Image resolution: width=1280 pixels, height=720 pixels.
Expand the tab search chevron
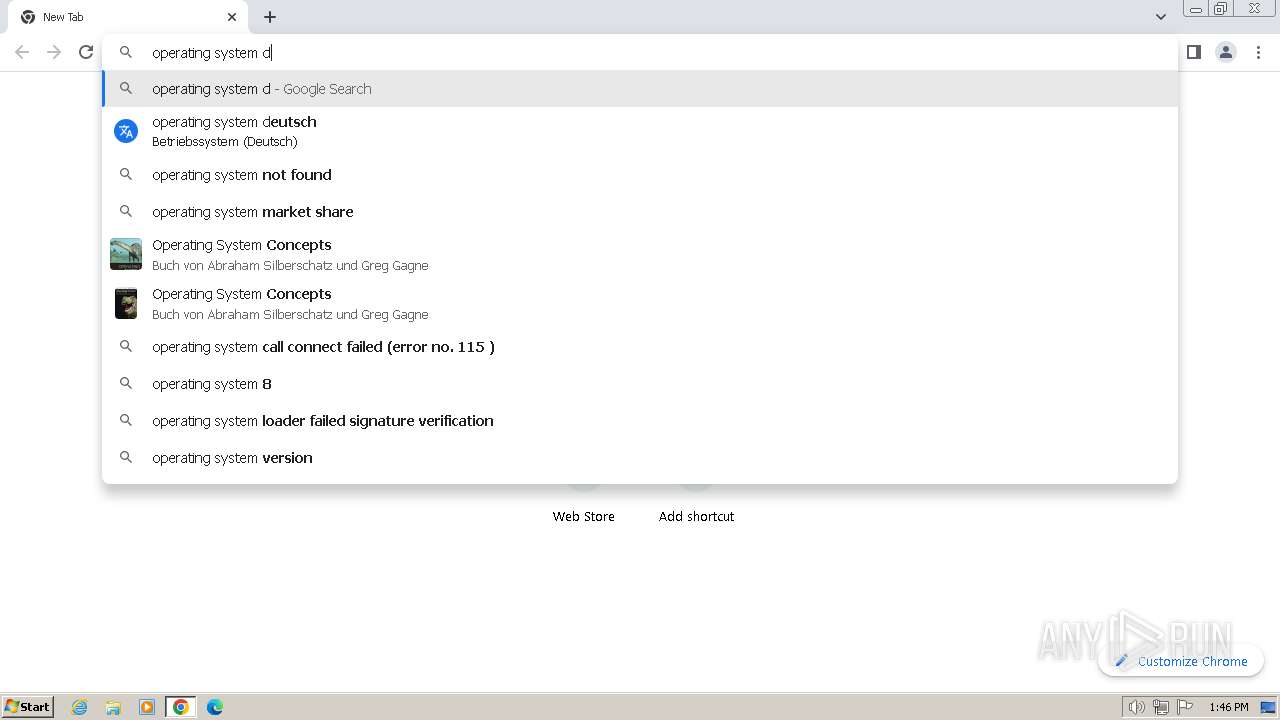pyautogui.click(x=1160, y=17)
